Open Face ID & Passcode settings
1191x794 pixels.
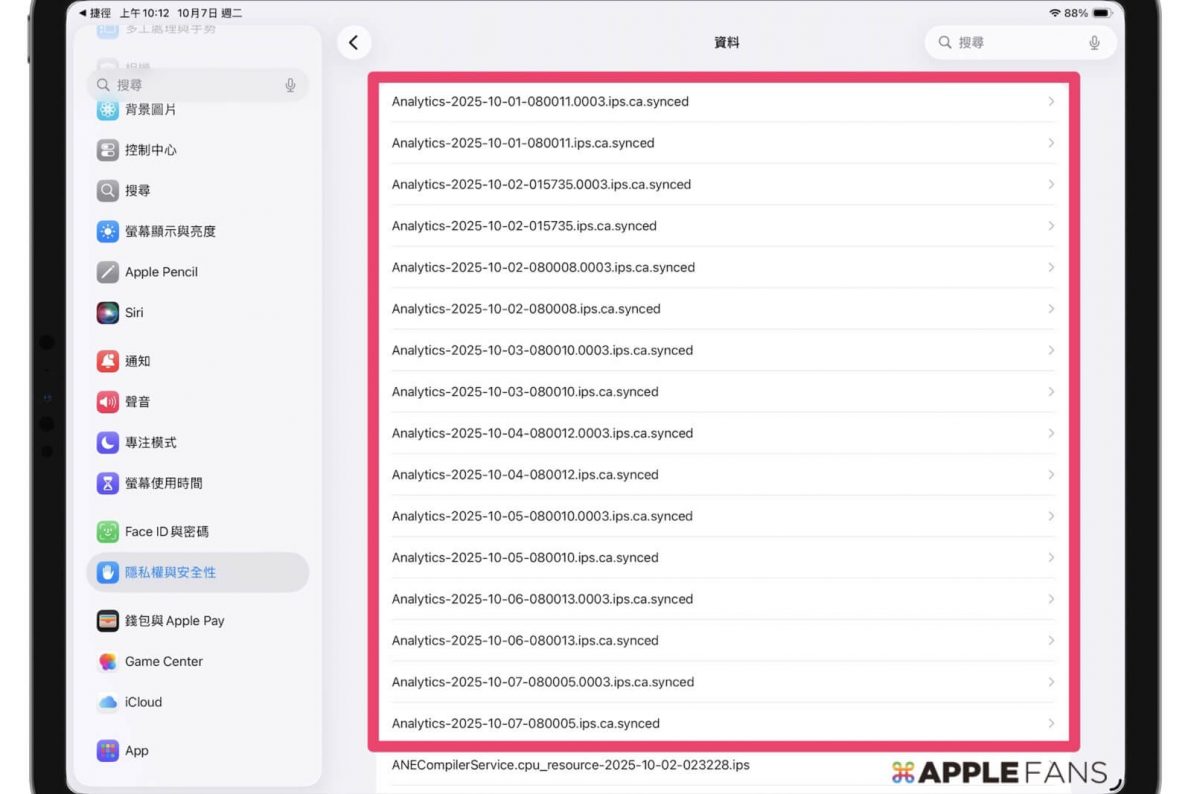(x=166, y=532)
